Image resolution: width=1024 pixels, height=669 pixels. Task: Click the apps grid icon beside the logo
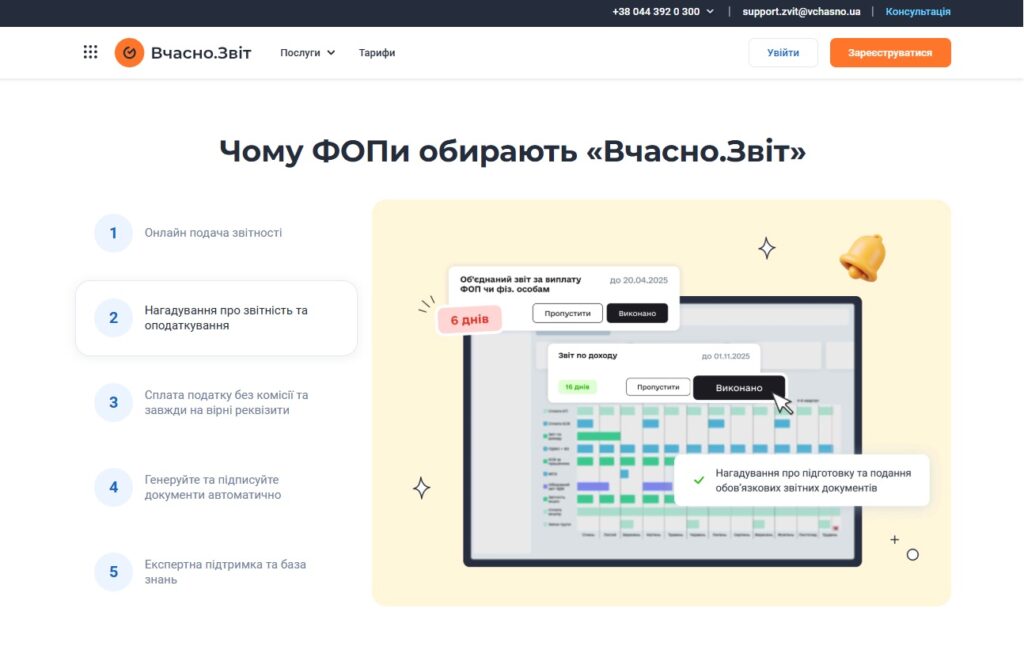pos(90,51)
